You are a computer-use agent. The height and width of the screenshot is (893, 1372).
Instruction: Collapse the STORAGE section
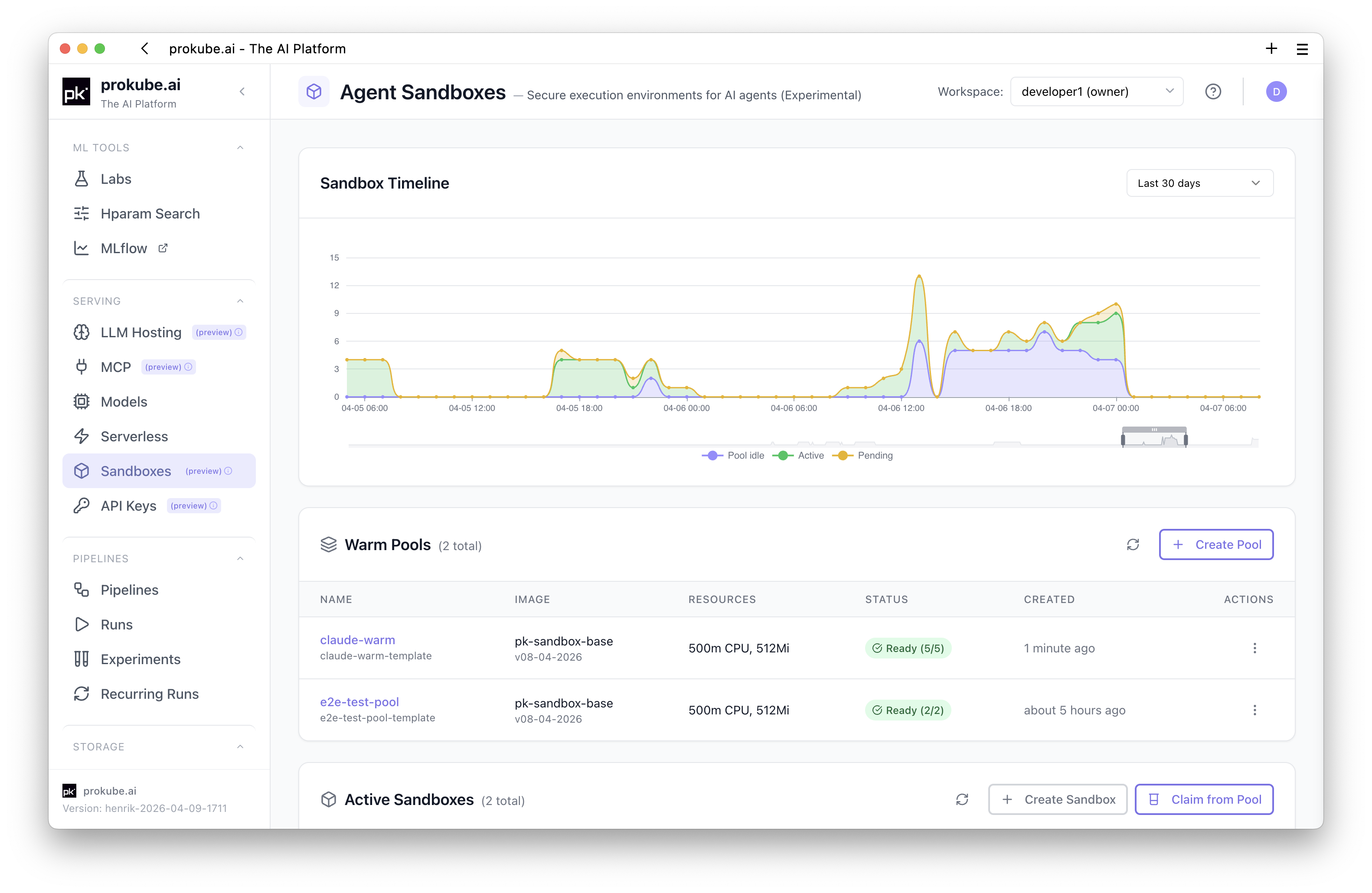(240, 746)
